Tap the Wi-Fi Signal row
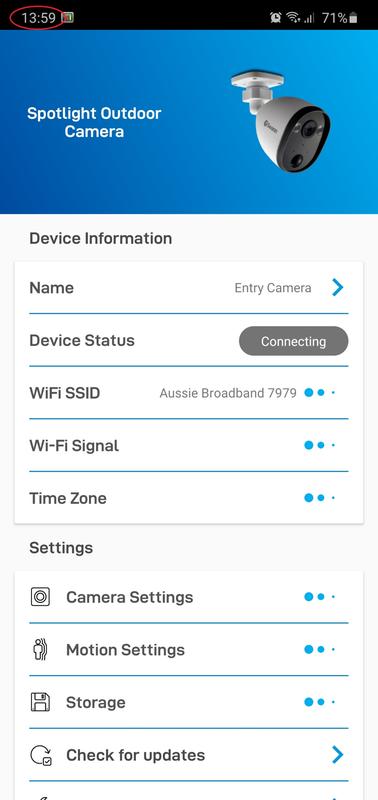The width and height of the screenshot is (378, 800). (189, 445)
